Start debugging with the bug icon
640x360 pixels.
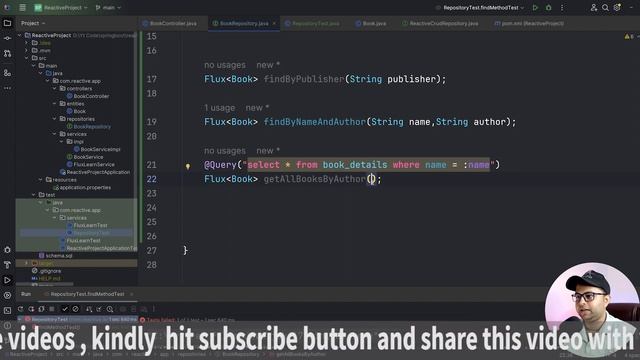pyautogui.click(x=549, y=8)
